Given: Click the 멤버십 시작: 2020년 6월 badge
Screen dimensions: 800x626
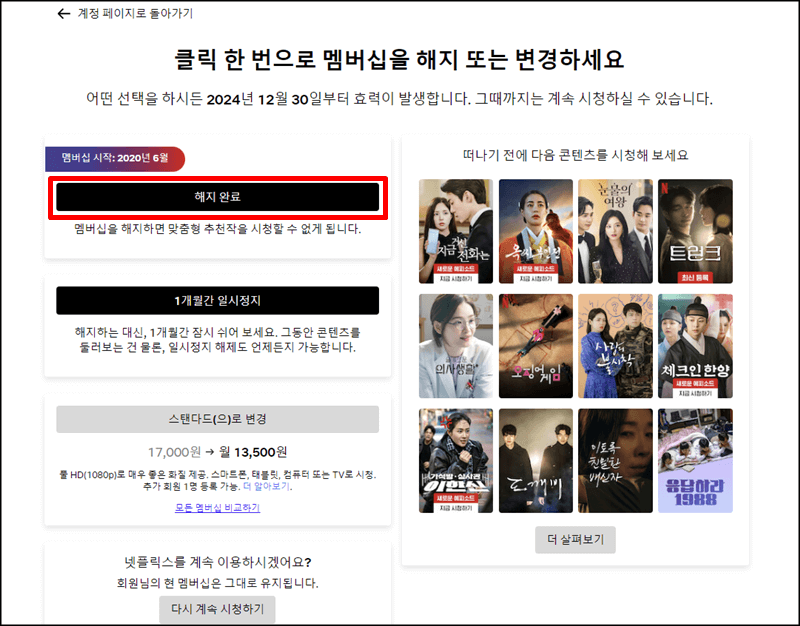Looking at the screenshot, I should pos(115,158).
